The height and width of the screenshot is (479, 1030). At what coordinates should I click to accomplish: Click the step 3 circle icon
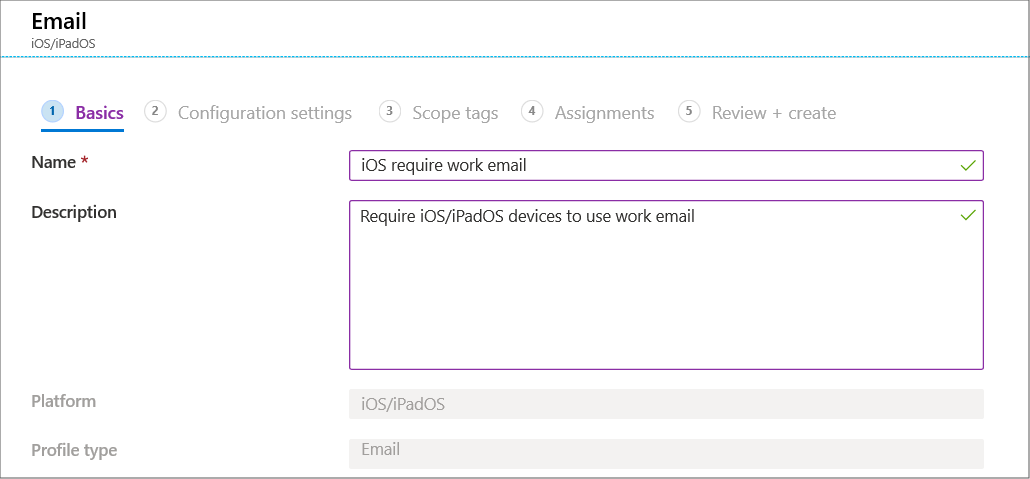click(390, 111)
